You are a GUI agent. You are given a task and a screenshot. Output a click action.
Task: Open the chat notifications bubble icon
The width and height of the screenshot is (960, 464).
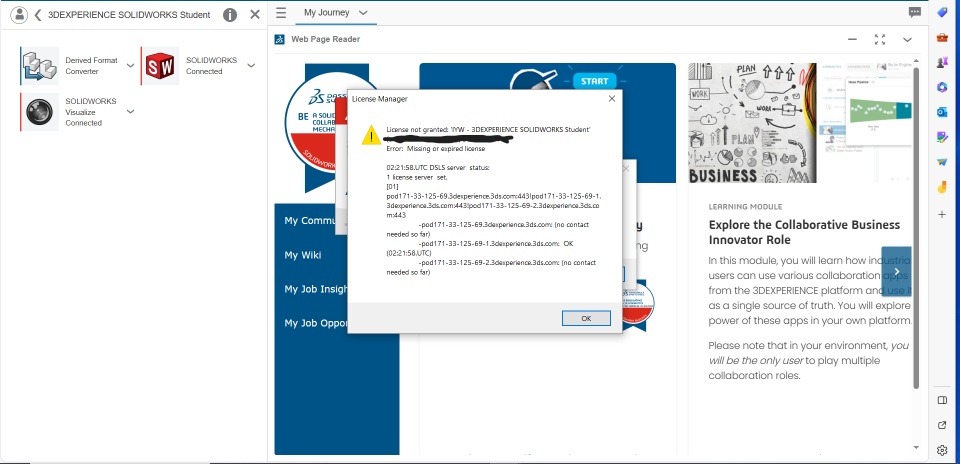point(915,12)
